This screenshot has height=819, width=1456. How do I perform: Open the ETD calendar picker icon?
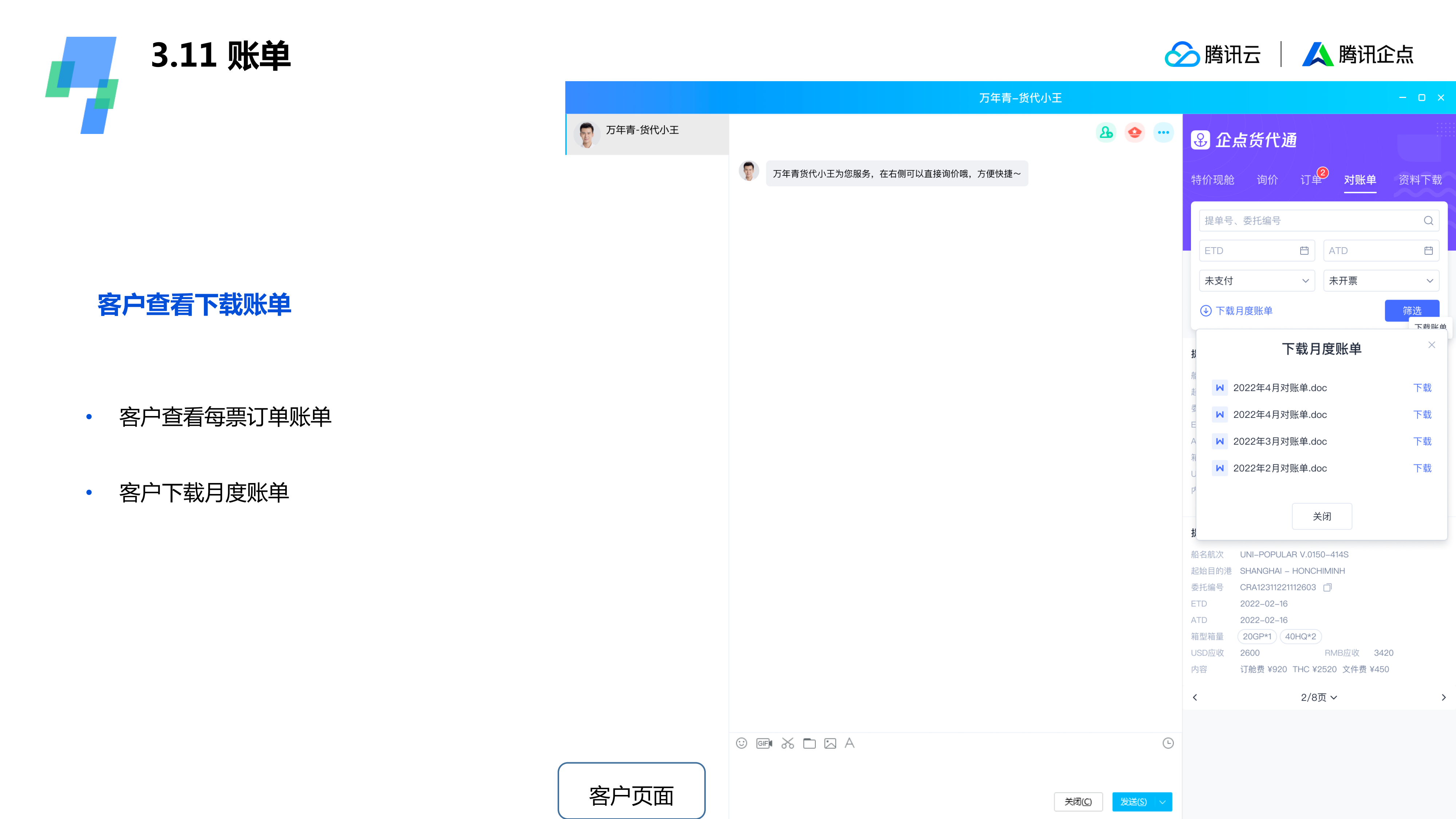[1304, 250]
